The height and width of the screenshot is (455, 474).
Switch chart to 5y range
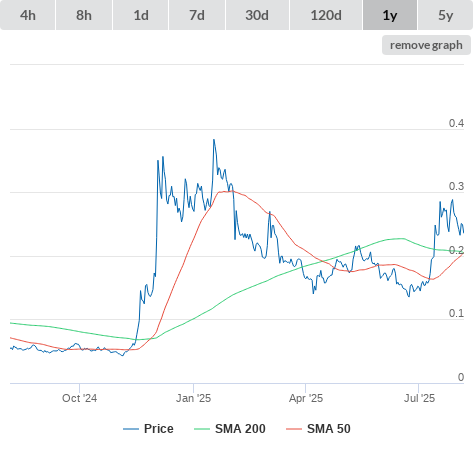click(x=445, y=15)
